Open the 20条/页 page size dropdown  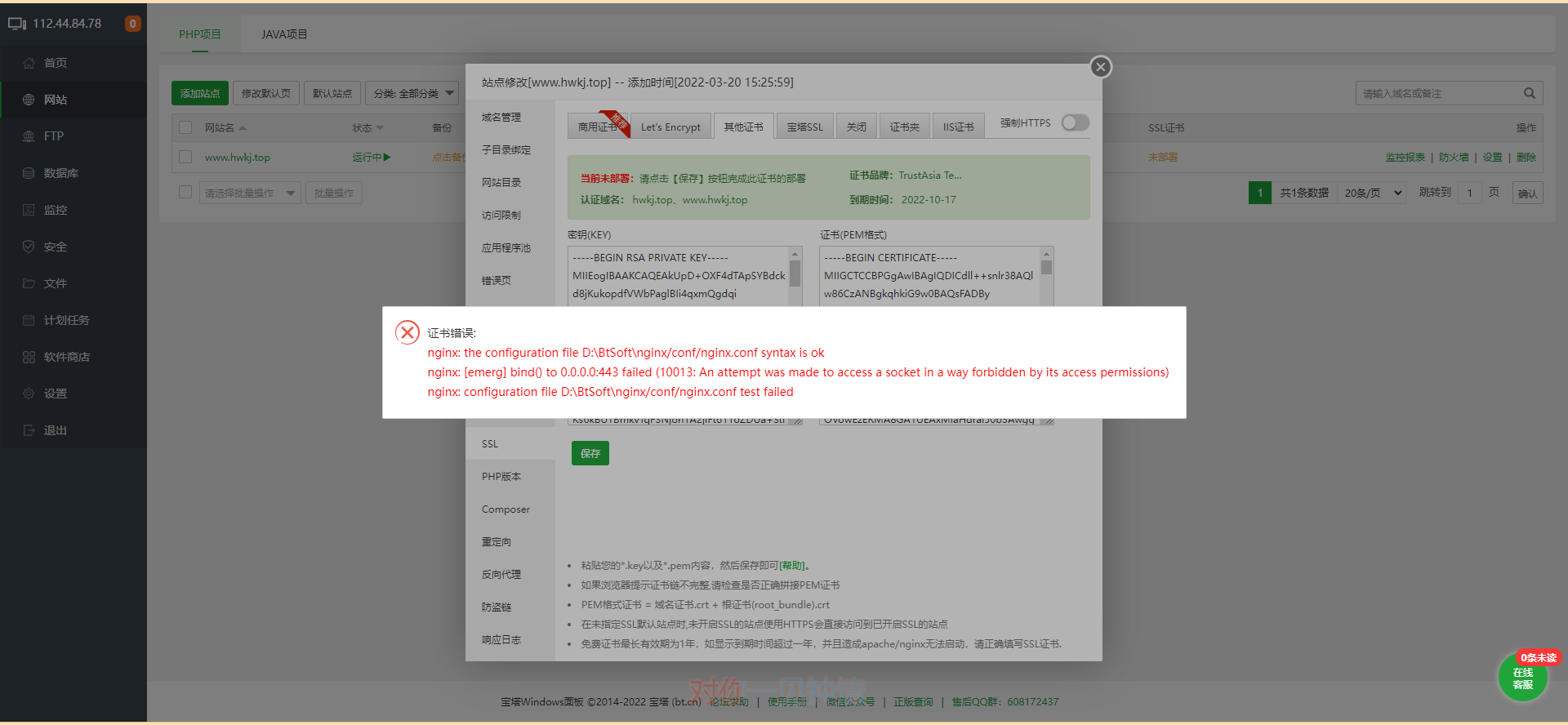1373,193
